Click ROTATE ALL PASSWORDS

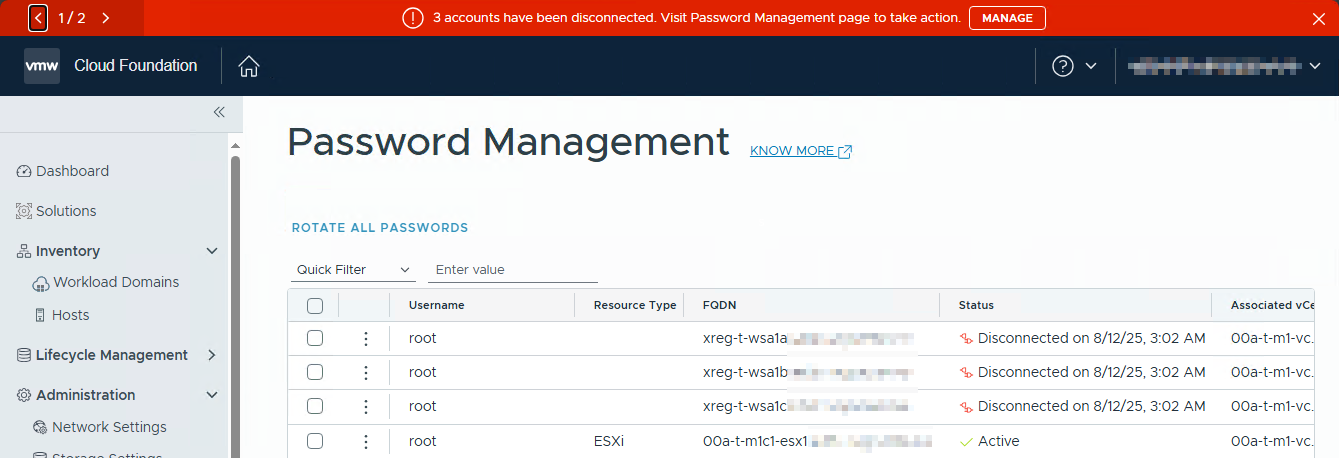380,228
